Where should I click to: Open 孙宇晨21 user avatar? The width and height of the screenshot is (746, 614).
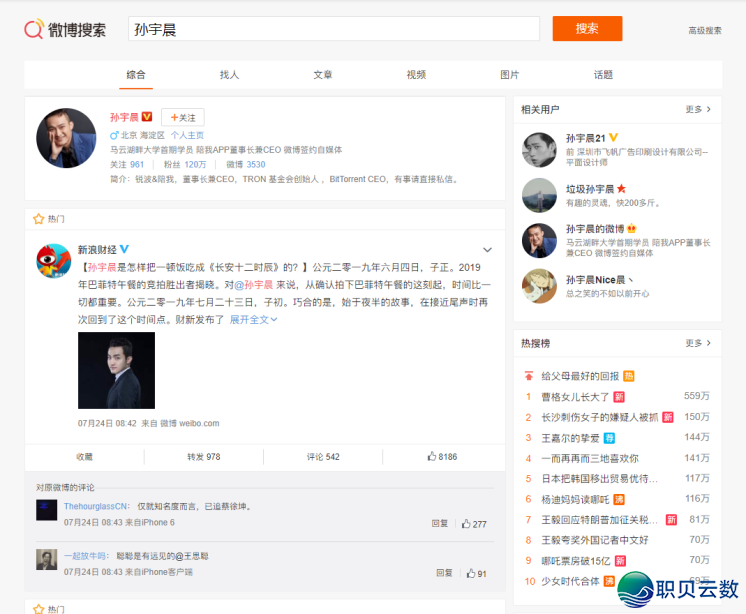point(539,150)
